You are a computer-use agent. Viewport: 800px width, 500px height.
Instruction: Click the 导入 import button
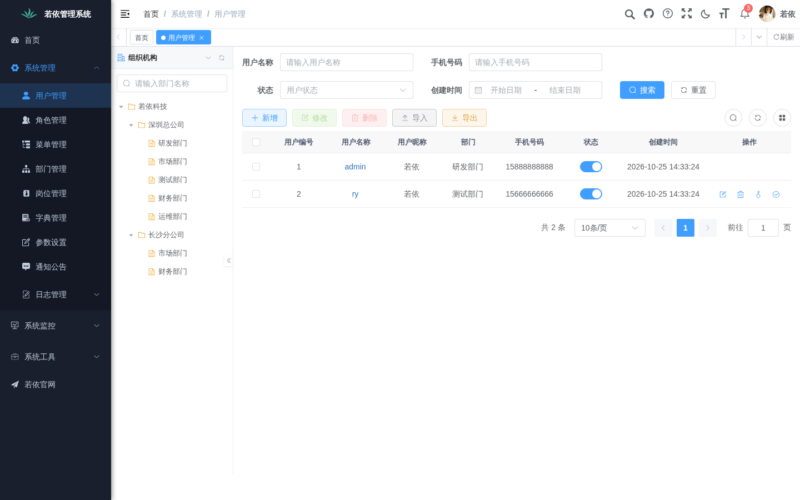[414, 118]
